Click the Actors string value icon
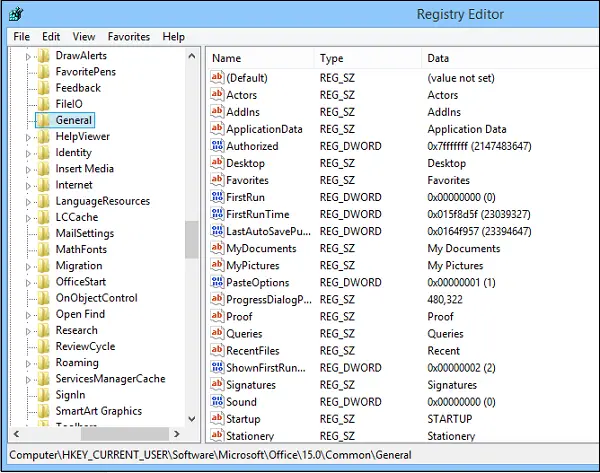The height and width of the screenshot is (473, 600). (217, 95)
